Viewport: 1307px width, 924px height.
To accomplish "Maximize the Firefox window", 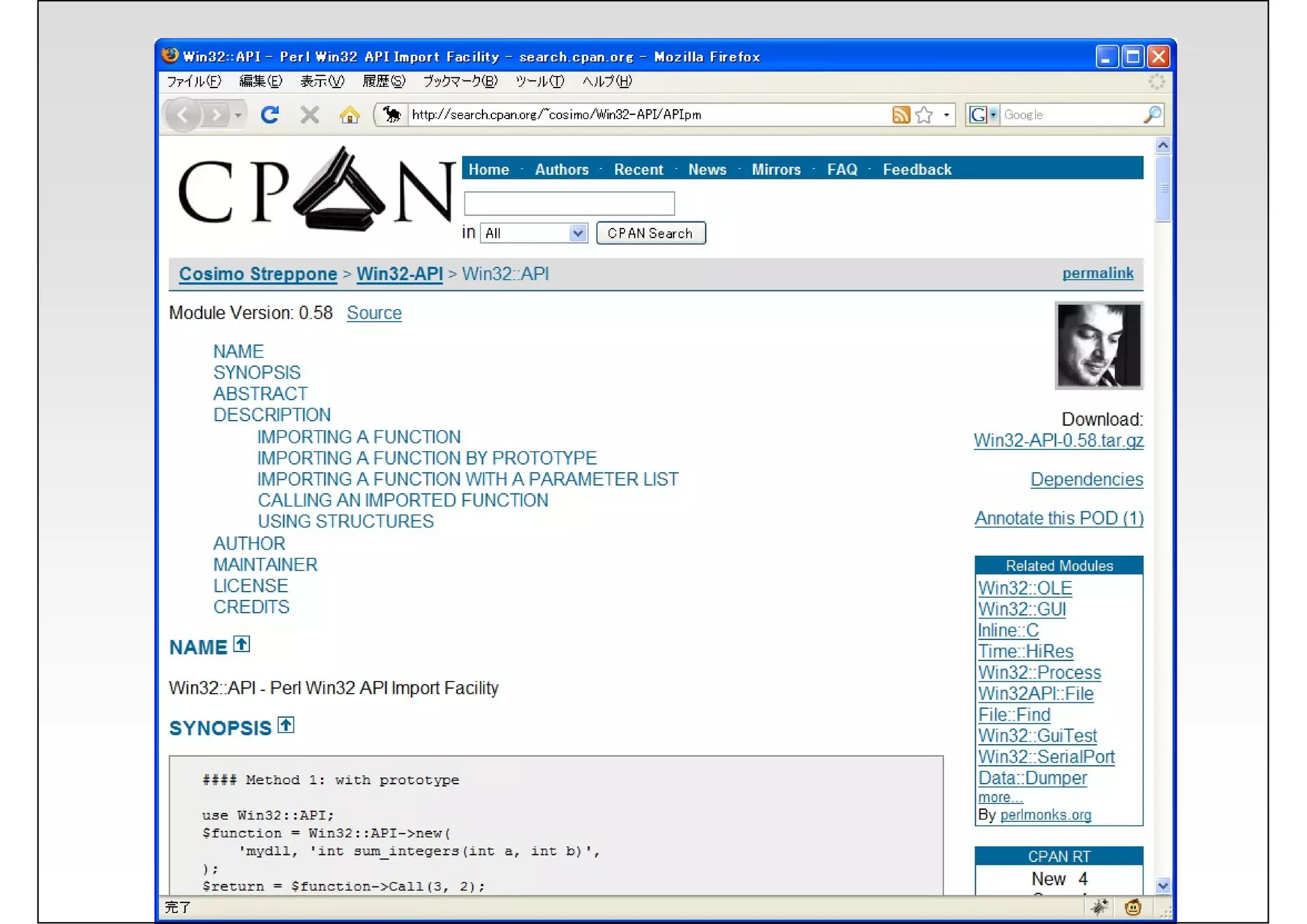I will tap(1133, 57).
